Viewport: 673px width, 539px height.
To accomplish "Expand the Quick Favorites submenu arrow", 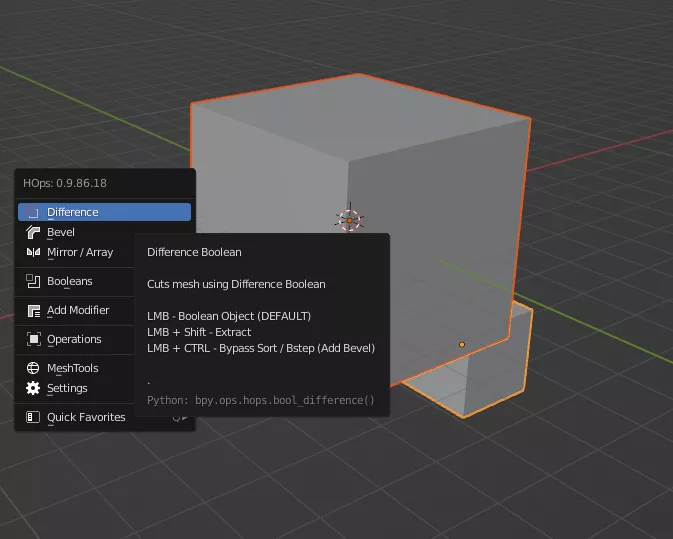I will (183, 418).
